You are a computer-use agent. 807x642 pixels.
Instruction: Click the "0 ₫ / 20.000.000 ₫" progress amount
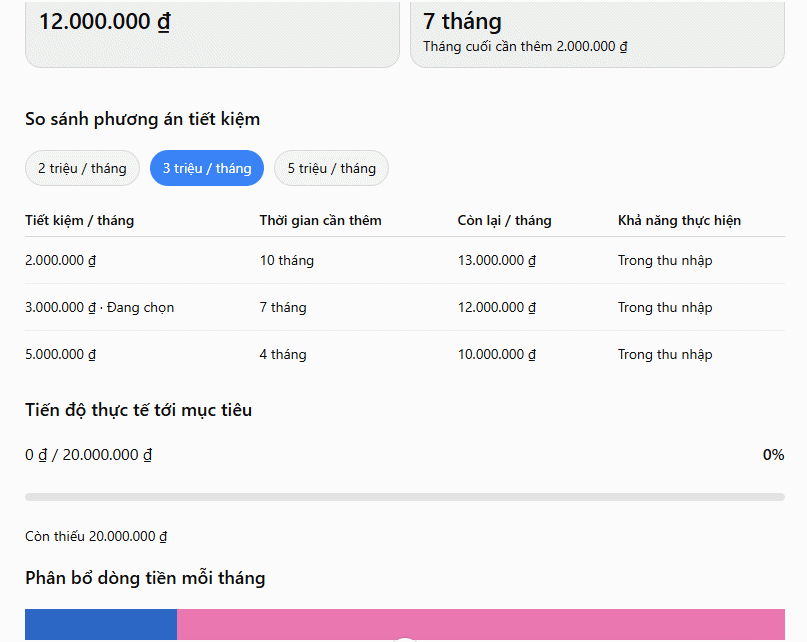[x=89, y=455]
